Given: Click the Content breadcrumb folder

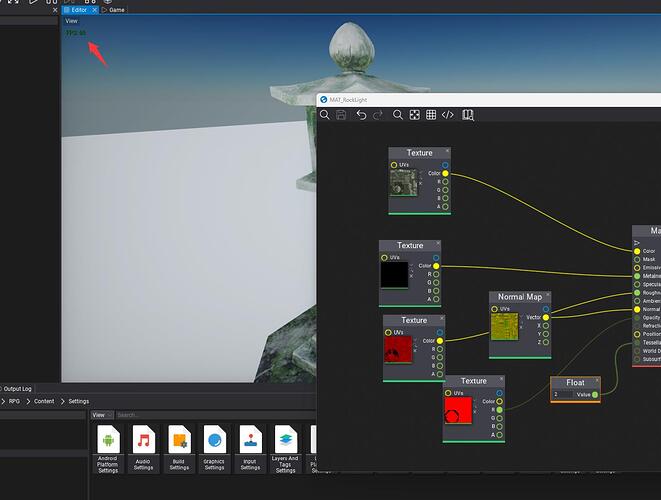Looking at the screenshot, I should [44, 401].
